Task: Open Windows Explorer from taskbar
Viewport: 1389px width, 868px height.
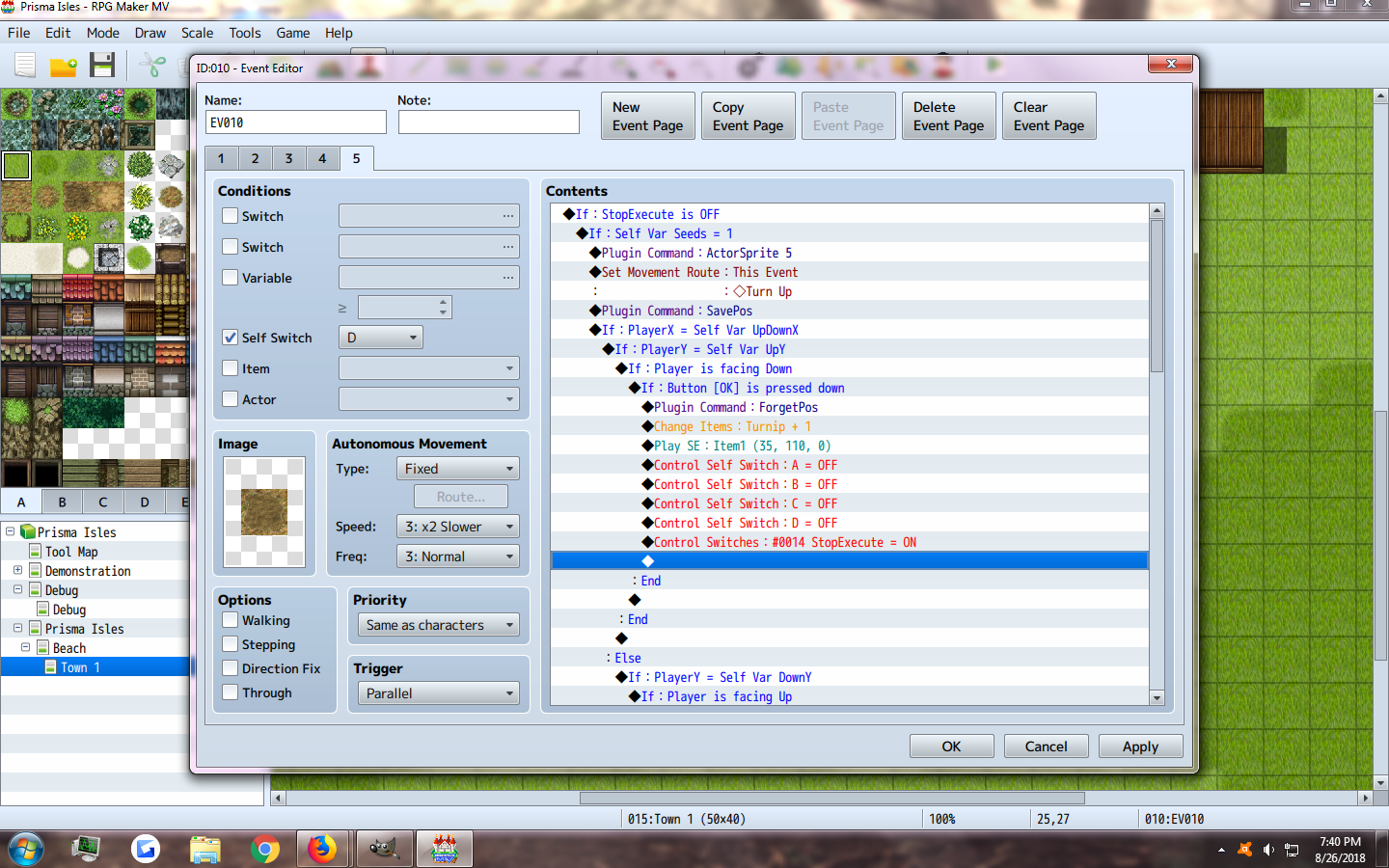Action: tap(205, 850)
